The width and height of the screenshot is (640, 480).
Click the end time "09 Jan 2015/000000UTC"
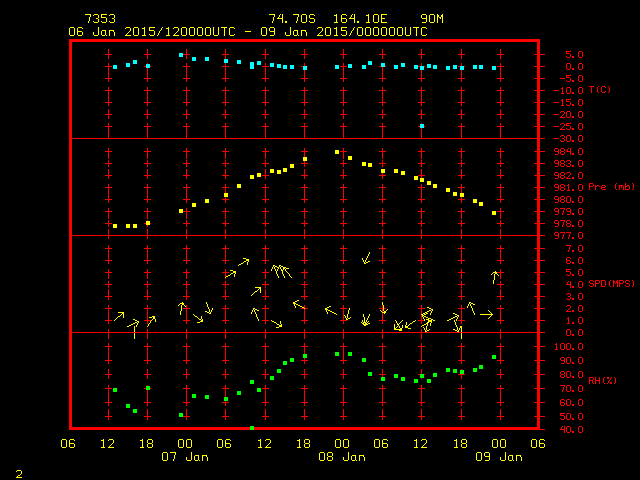[x=344, y=32]
